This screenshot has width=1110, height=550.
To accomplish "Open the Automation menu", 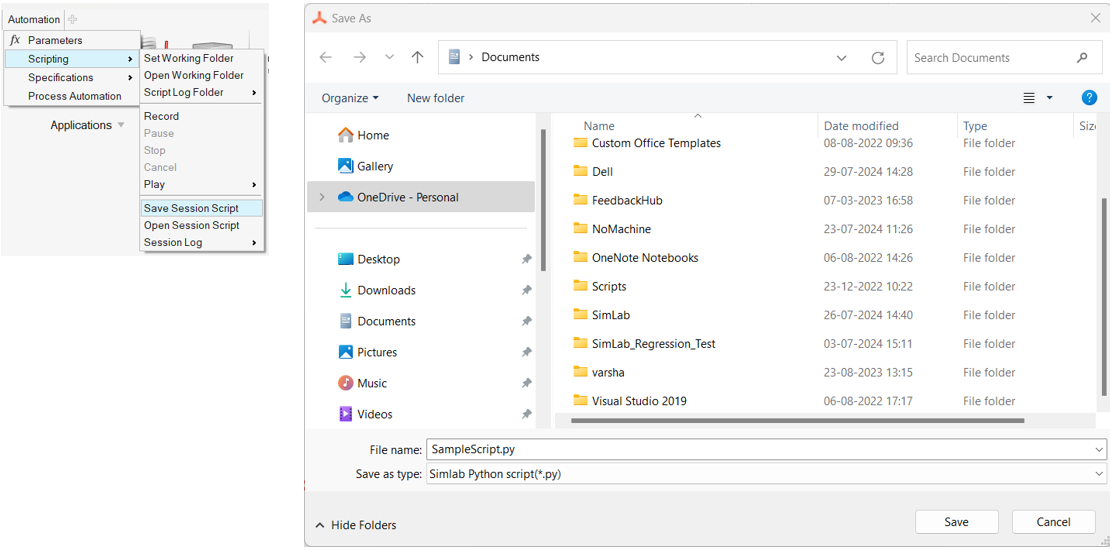I will click(x=34, y=19).
